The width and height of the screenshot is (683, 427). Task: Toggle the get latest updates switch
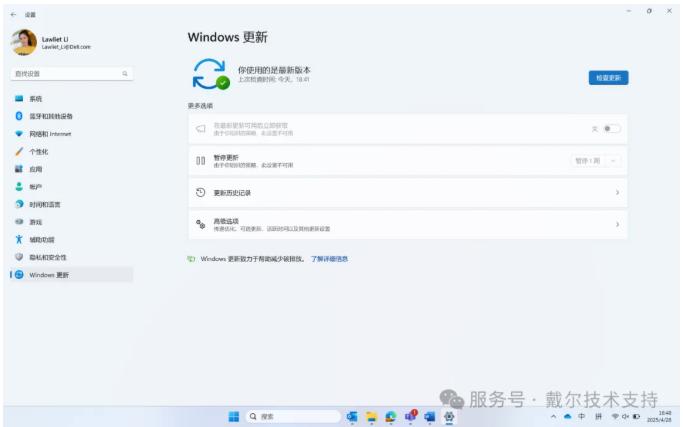(612, 129)
